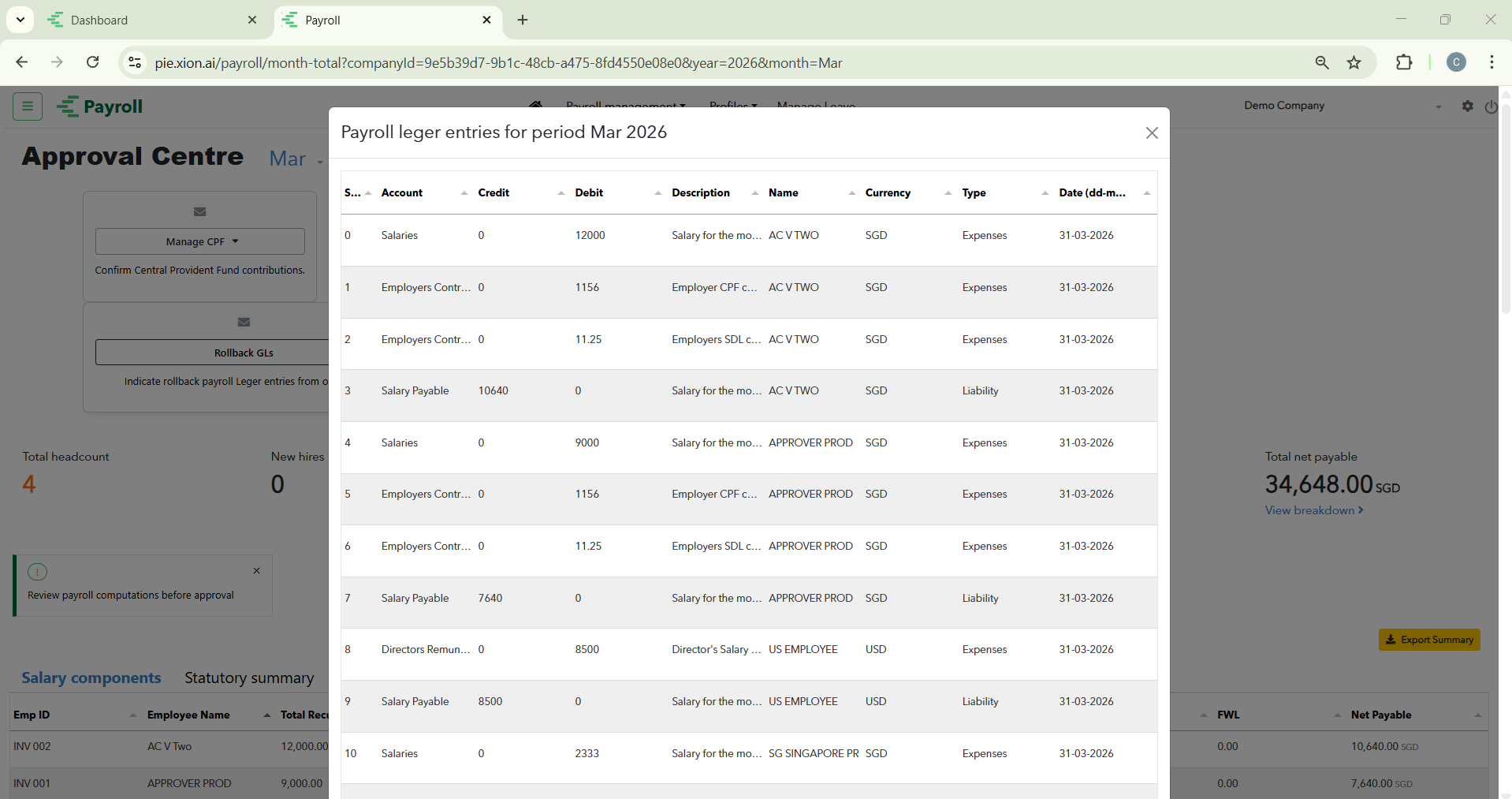Expand the Manage CPF dropdown
This screenshot has width=1512, height=799.
[200, 242]
